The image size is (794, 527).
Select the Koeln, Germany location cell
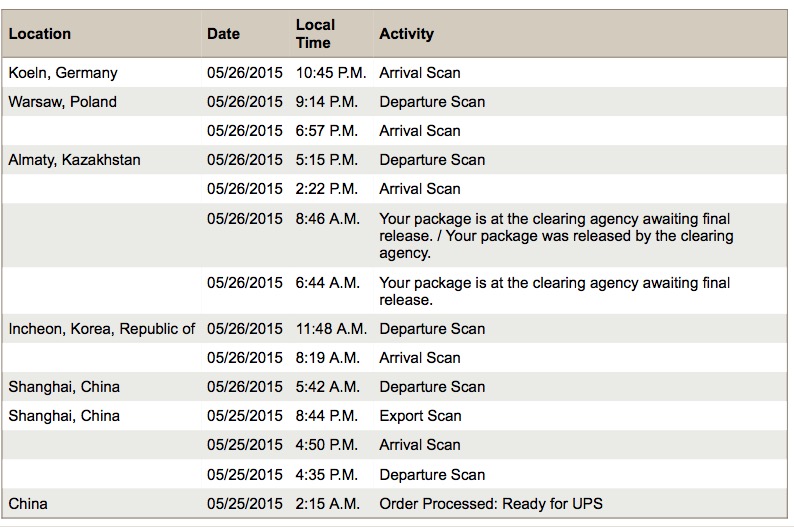[x=63, y=73]
